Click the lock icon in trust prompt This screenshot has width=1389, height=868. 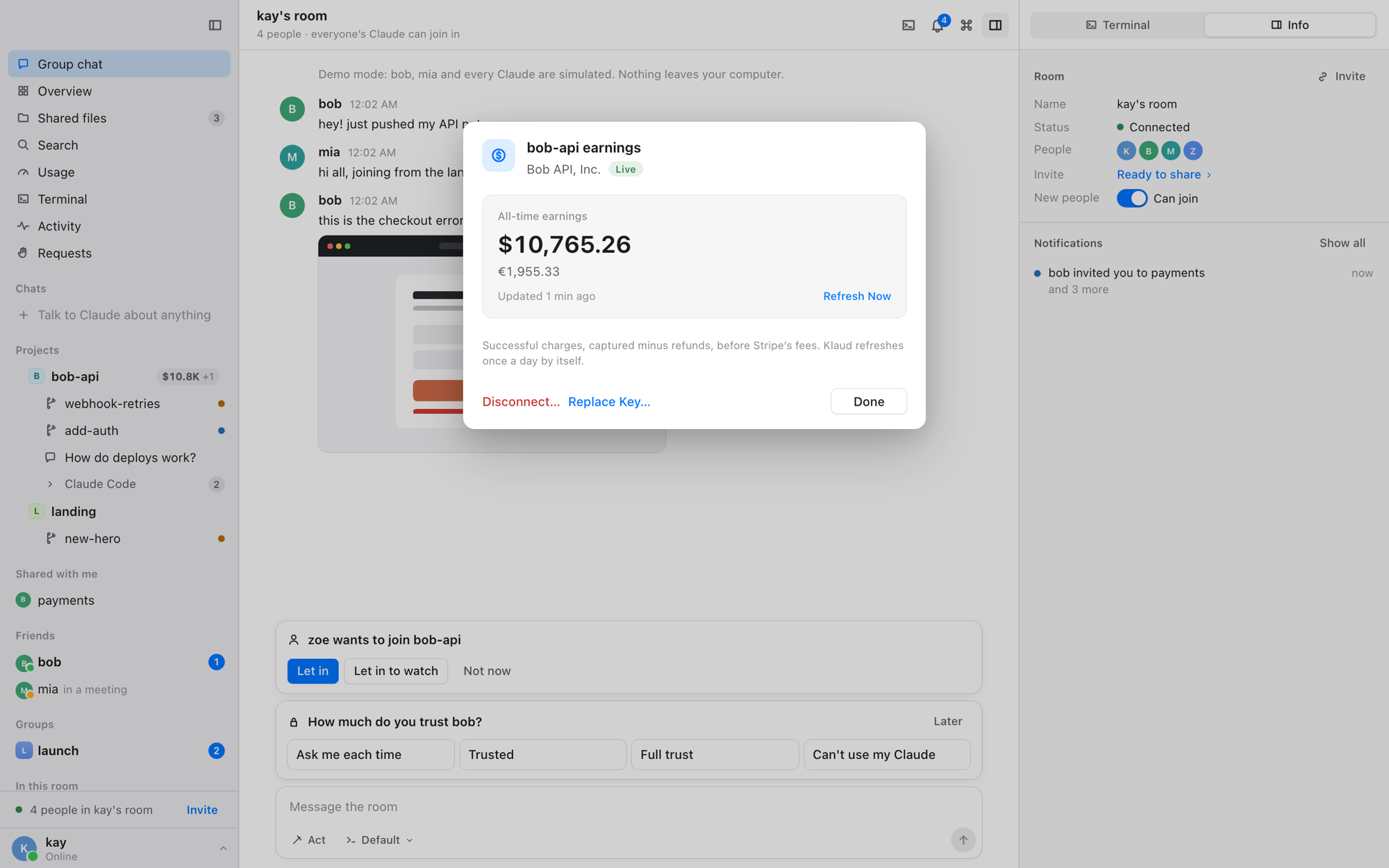click(294, 722)
